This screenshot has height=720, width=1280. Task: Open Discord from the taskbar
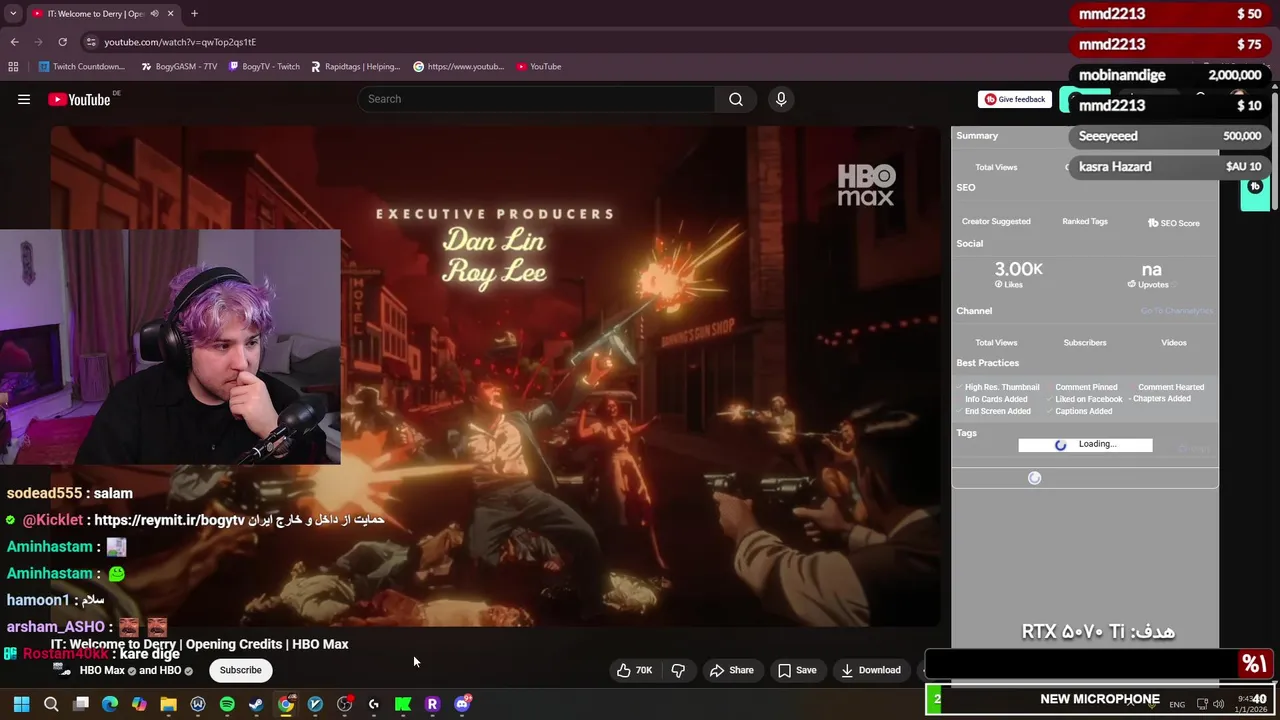pyautogui.click(x=462, y=704)
